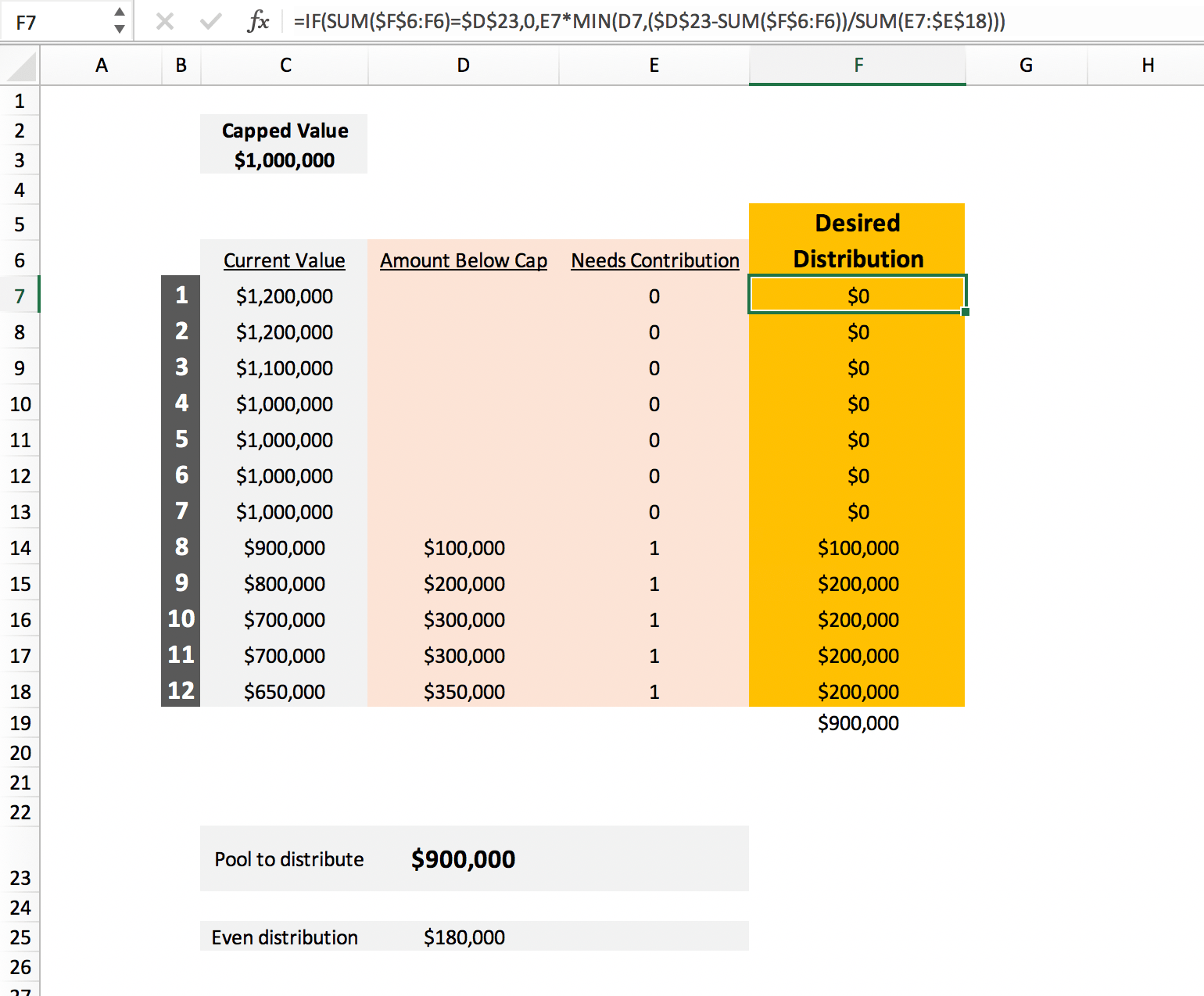Select the Needs Contribution header cell
Screen dimensions: 1204x996
click(654, 260)
